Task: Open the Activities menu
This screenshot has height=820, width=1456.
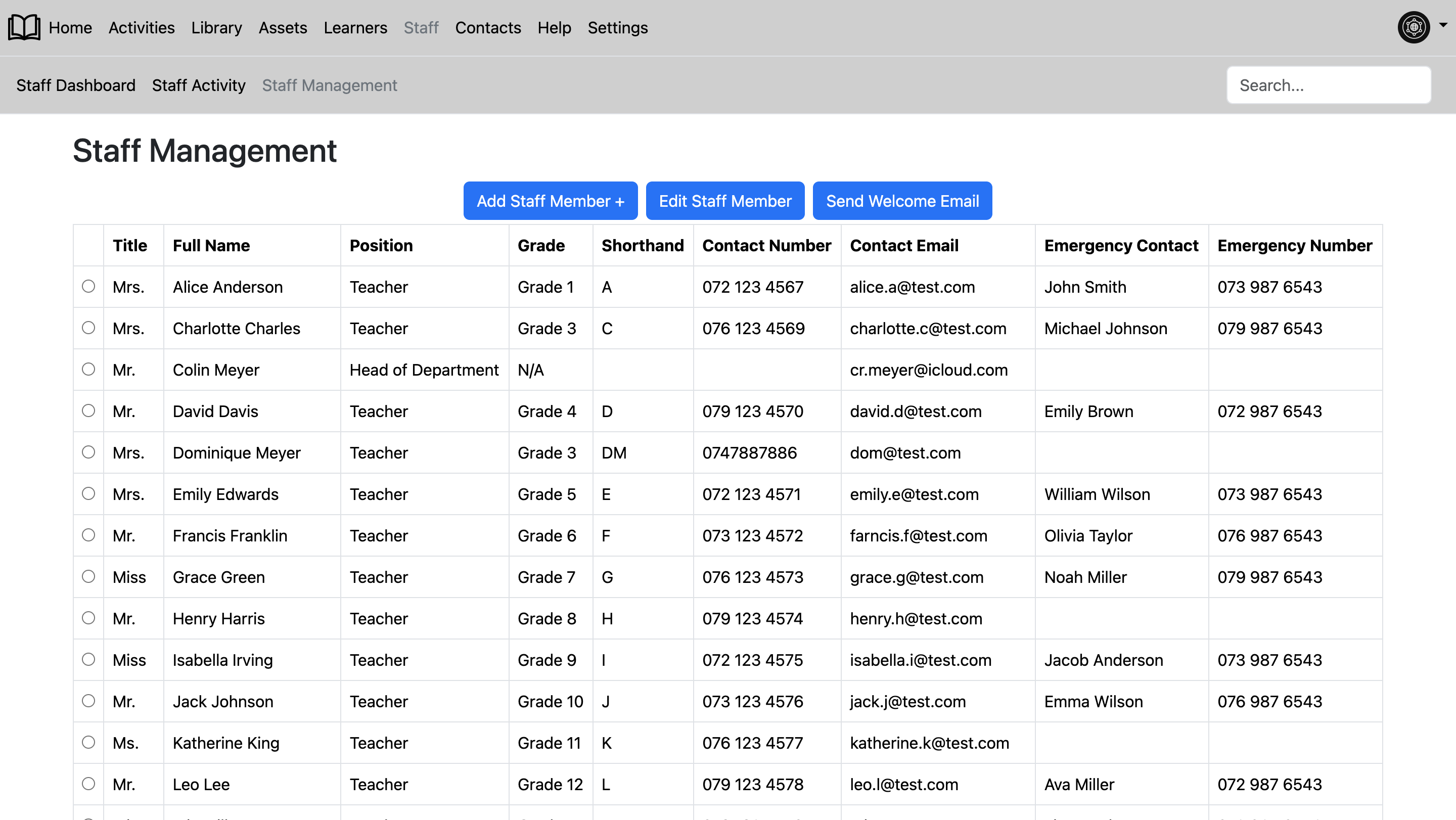Action: [x=142, y=28]
